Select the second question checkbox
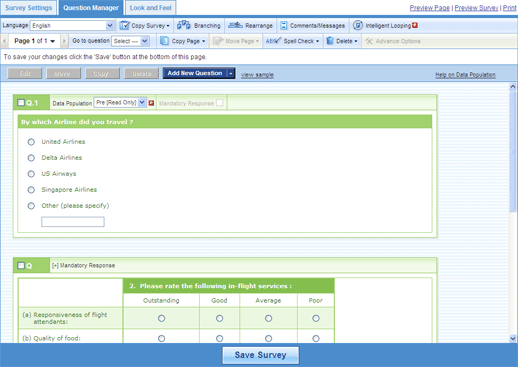The width and height of the screenshot is (518, 367). 21,265
